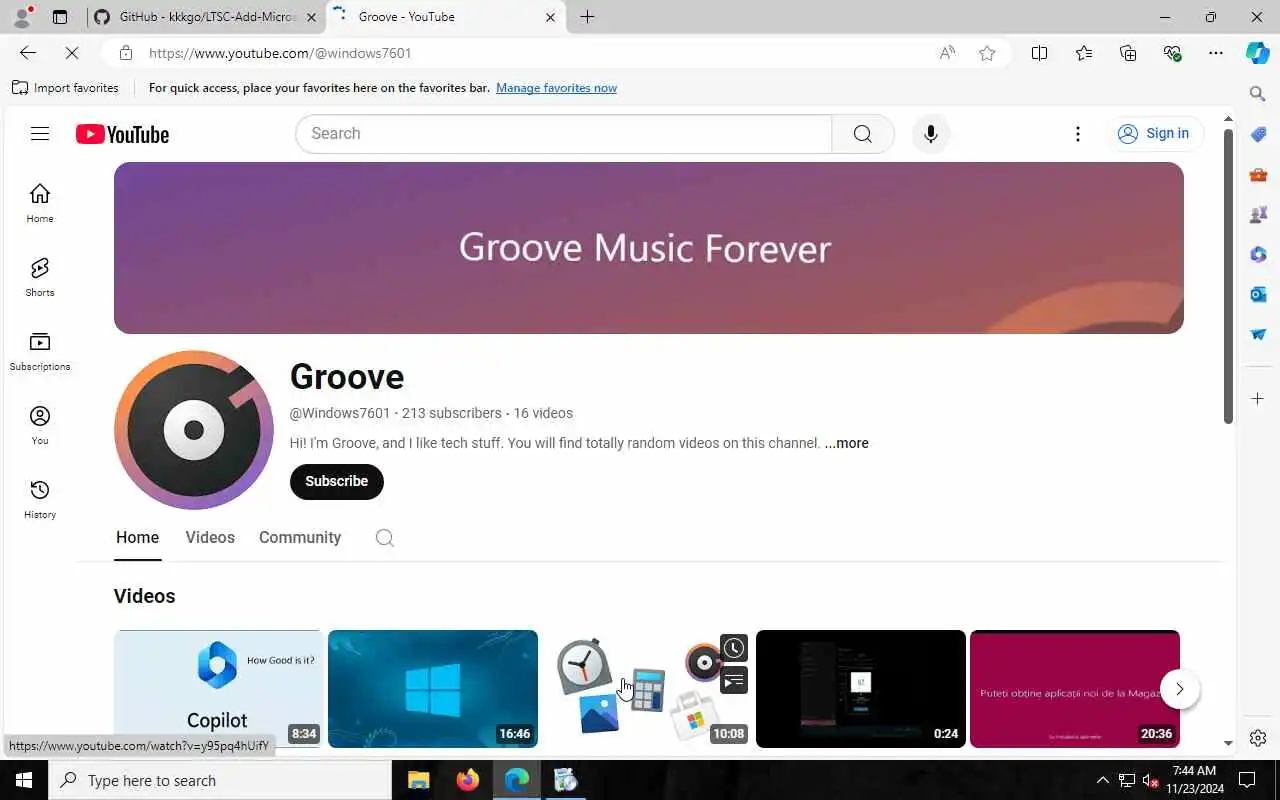Open Home in the left sidebar

pos(40,203)
